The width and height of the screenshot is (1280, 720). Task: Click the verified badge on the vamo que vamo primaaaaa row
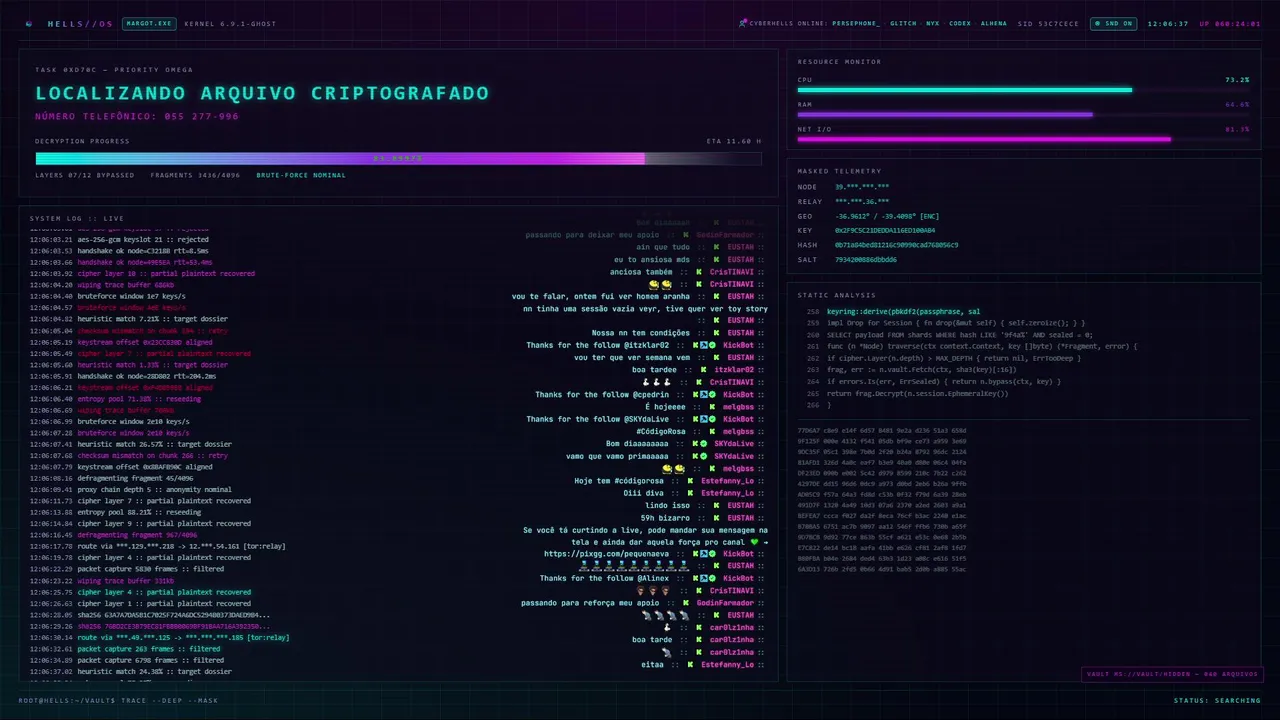703,456
